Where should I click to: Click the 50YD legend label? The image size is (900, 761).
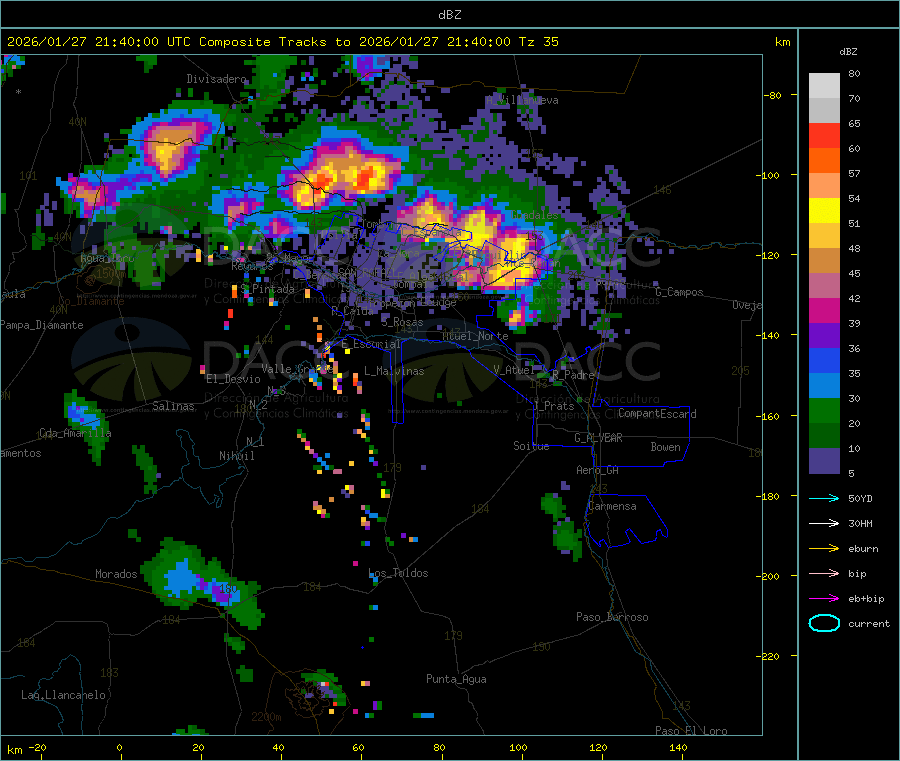[x=860, y=498]
